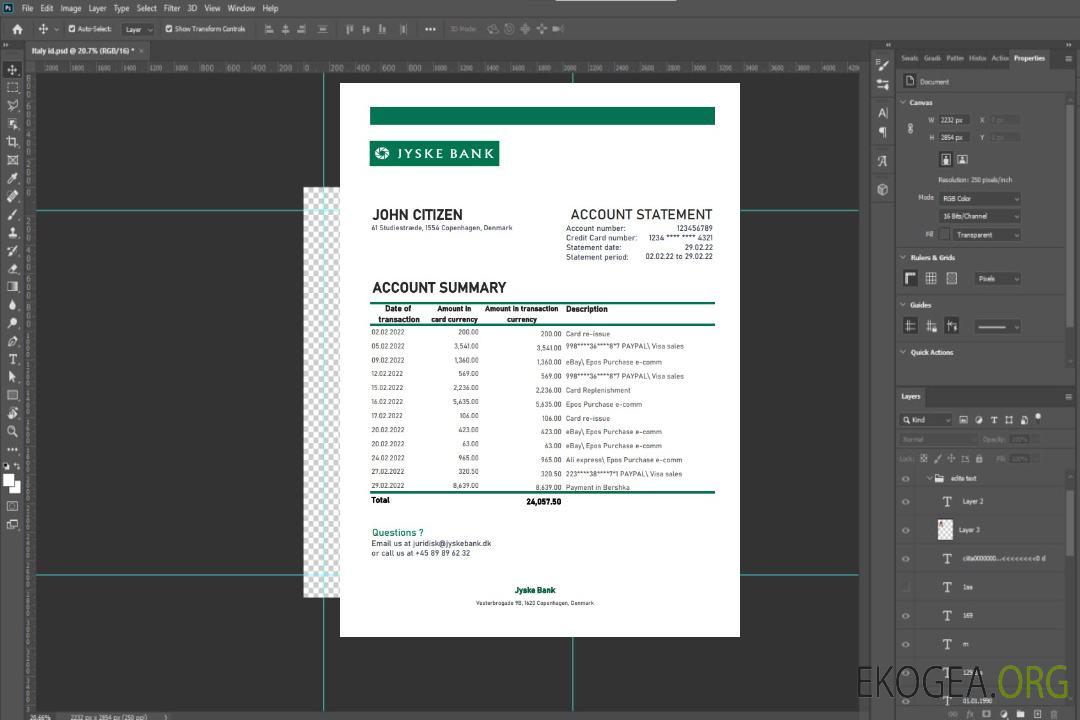This screenshot has width=1080, height=720.
Task: Select the Zoom tool
Action: click(x=12, y=431)
